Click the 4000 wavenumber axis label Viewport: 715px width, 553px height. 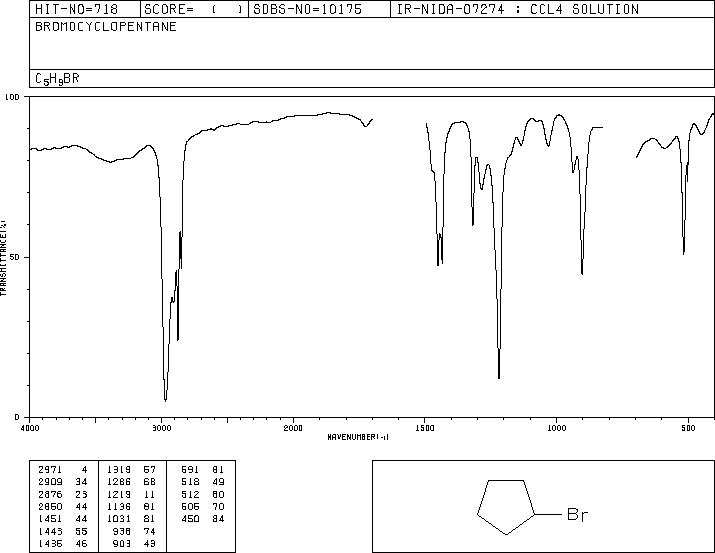[x=30, y=428]
